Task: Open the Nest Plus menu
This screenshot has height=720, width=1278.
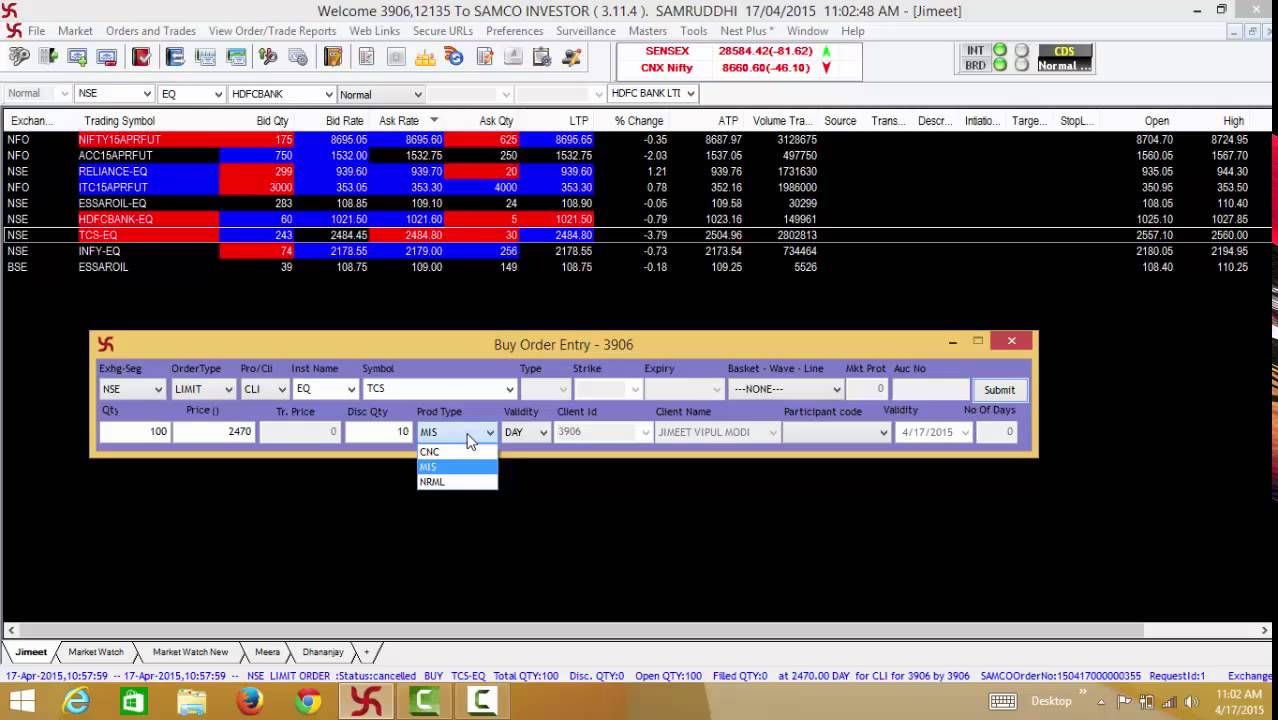Action: point(746,31)
